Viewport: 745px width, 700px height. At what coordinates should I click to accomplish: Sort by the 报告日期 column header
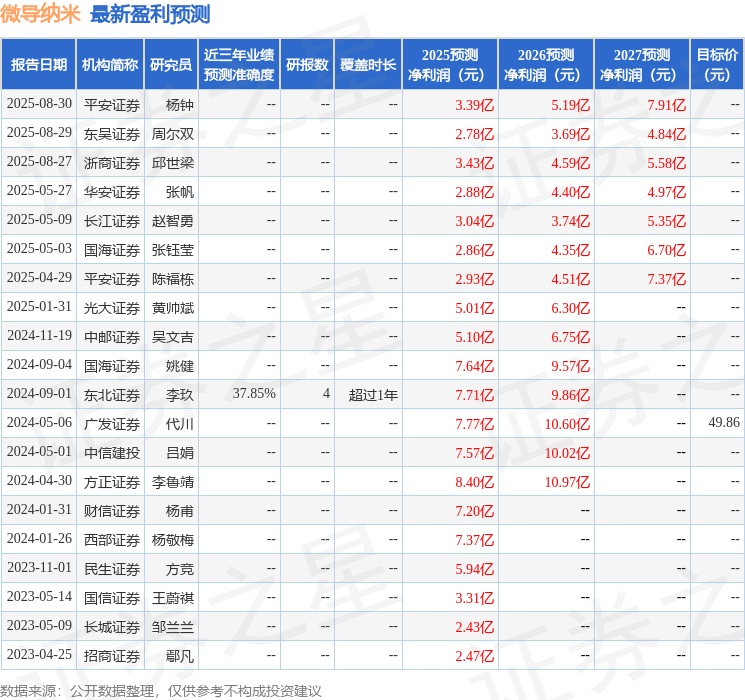tap(39, 64)
